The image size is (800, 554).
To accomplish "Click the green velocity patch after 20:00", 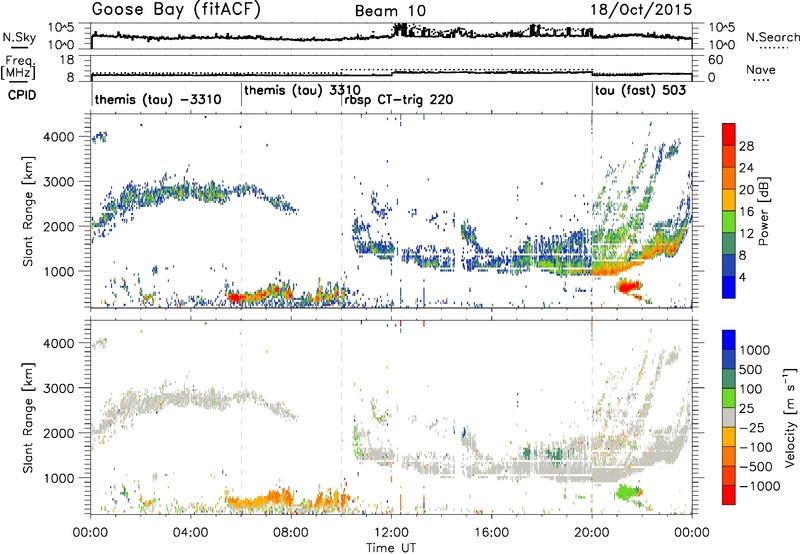I will tap(627, 492).
